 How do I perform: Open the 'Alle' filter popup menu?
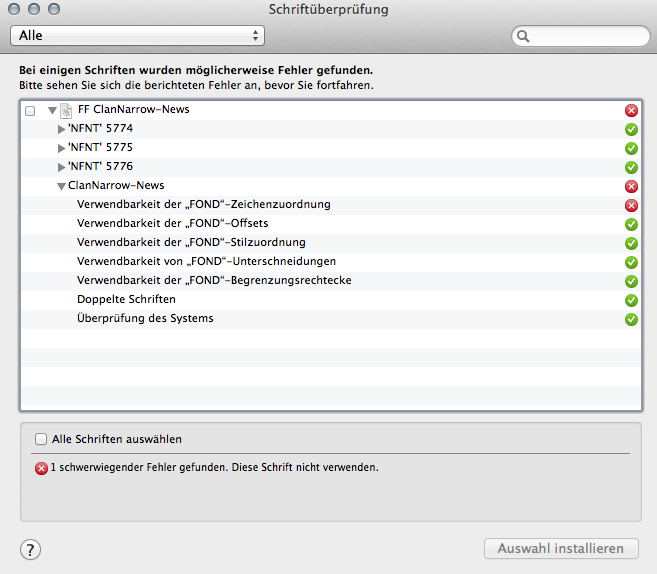[x=137, y=36]
